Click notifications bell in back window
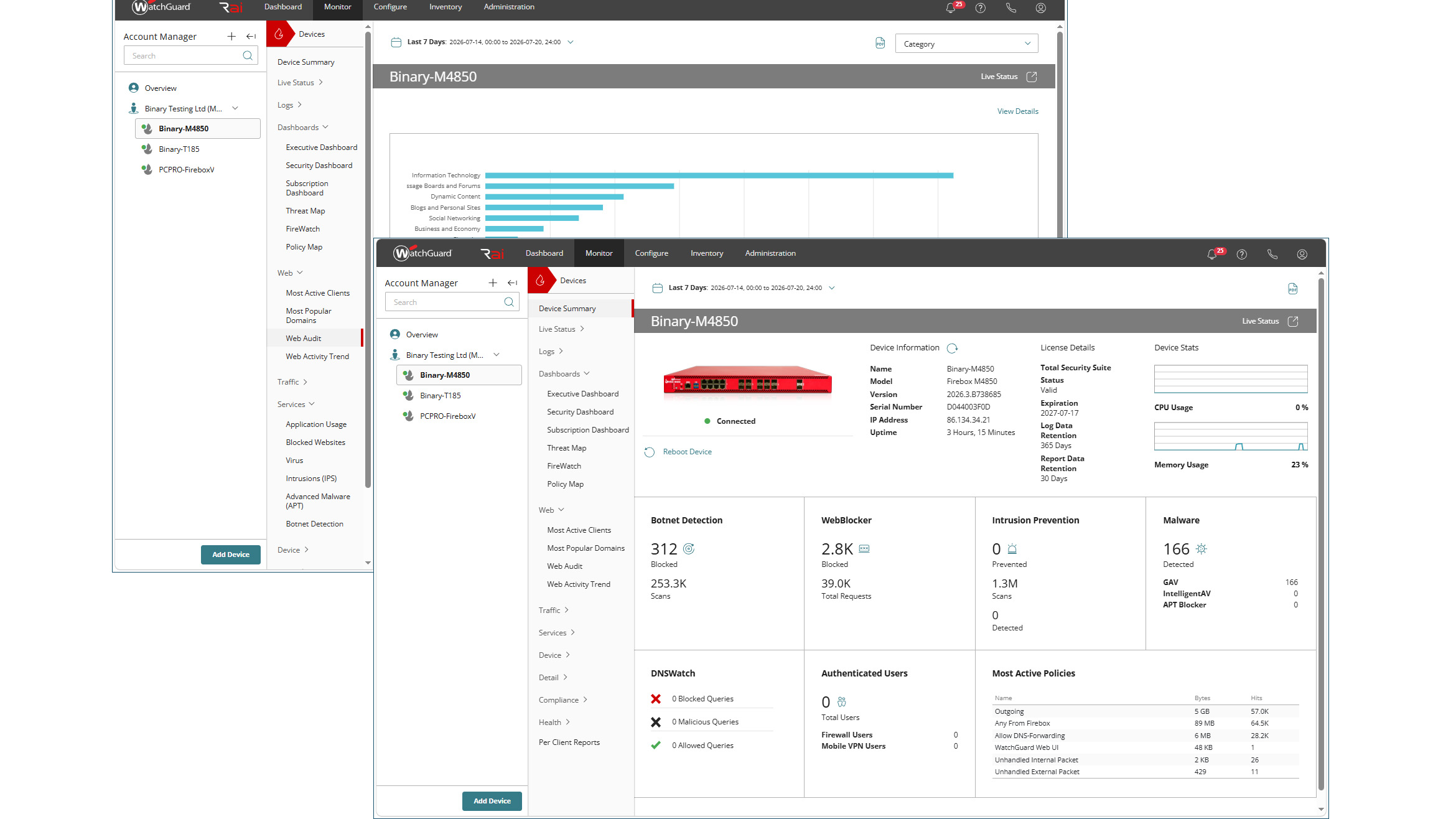1456x819 pixels. [x=950, y=8]
